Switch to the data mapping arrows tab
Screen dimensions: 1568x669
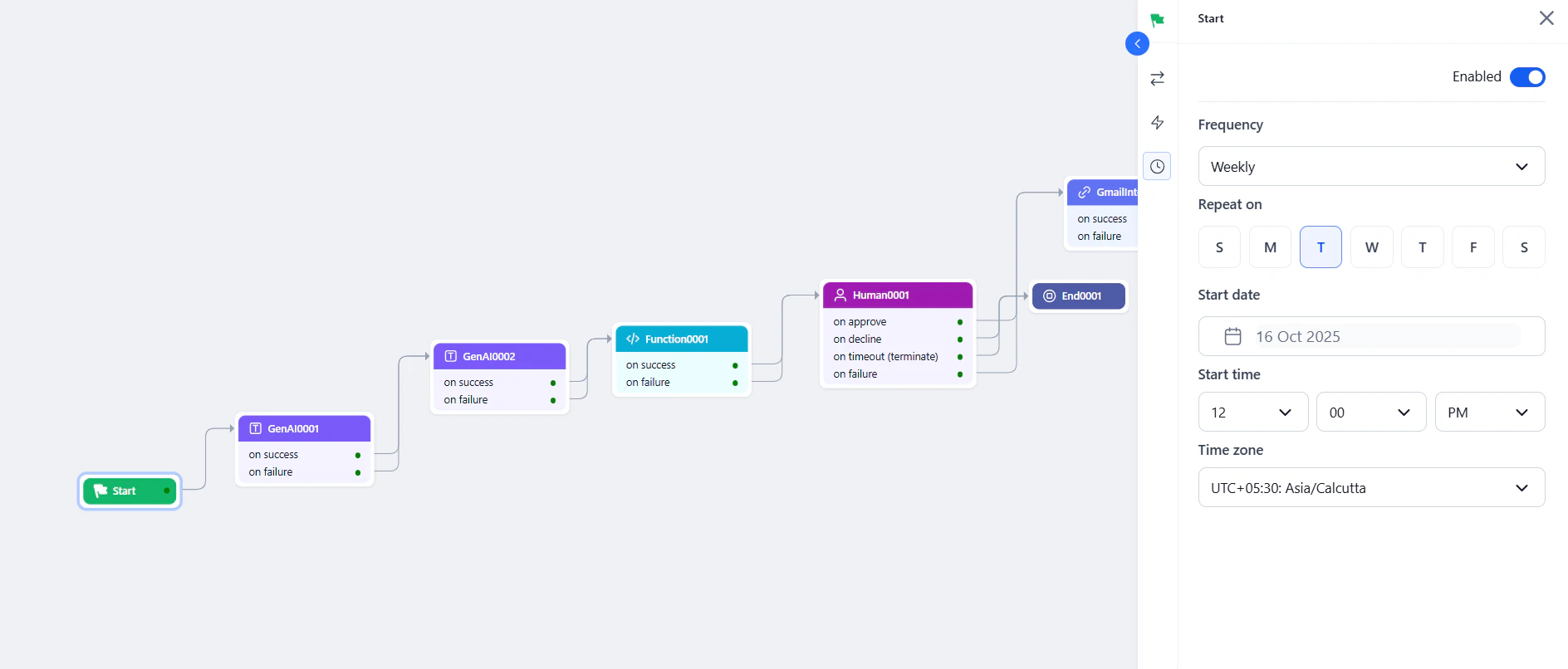[1157, 78]
